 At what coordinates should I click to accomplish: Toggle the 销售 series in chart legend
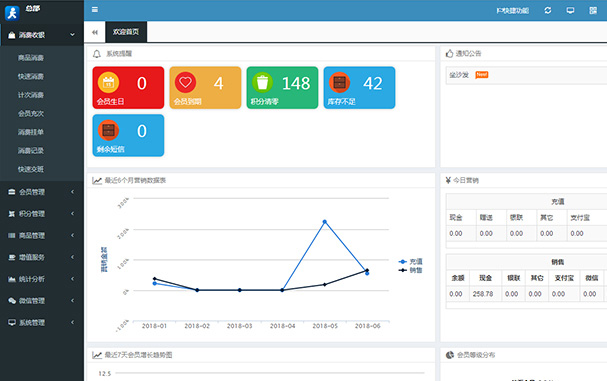(x=411, y=270)
